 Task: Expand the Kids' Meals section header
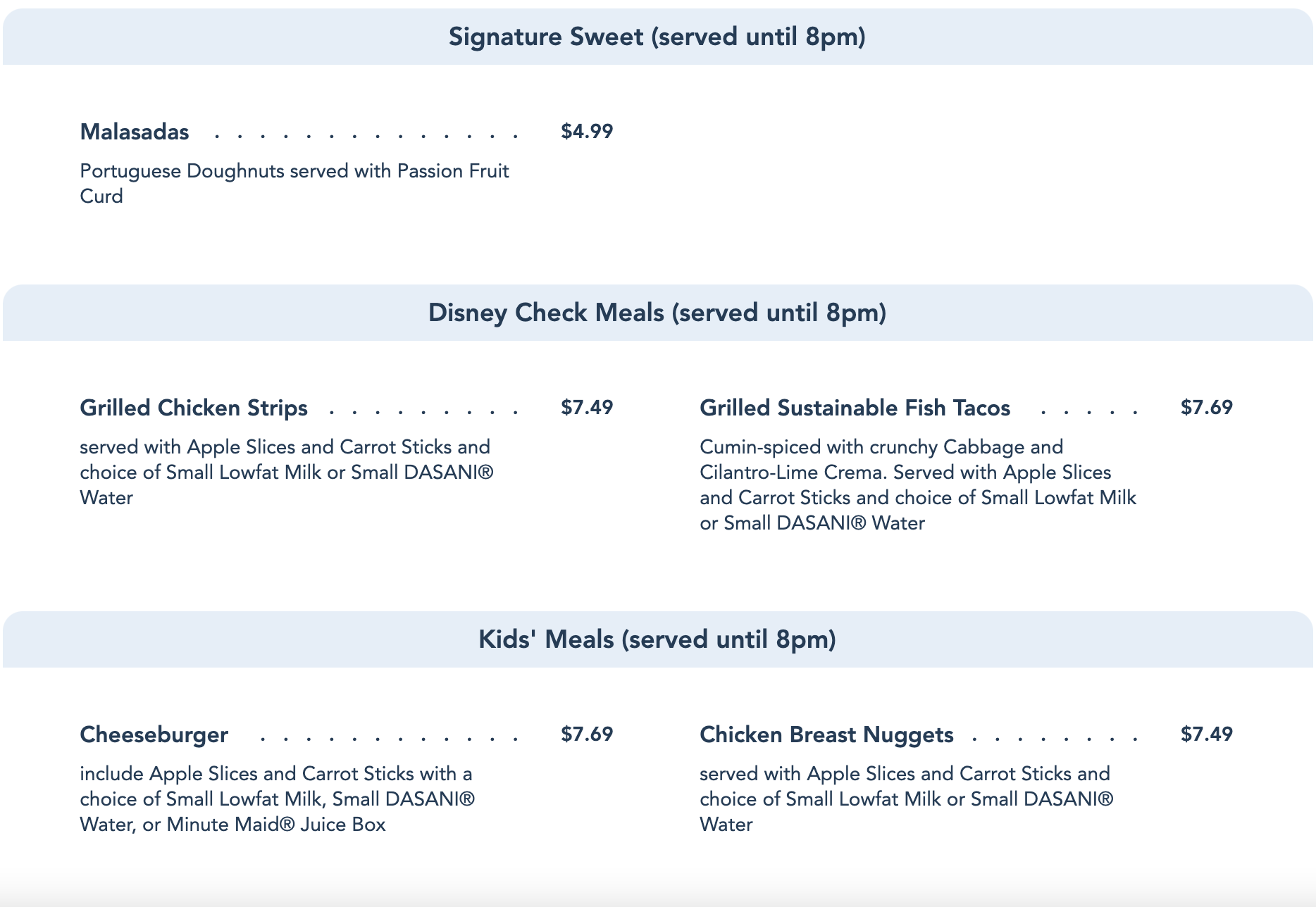click(x=657, y=639)
